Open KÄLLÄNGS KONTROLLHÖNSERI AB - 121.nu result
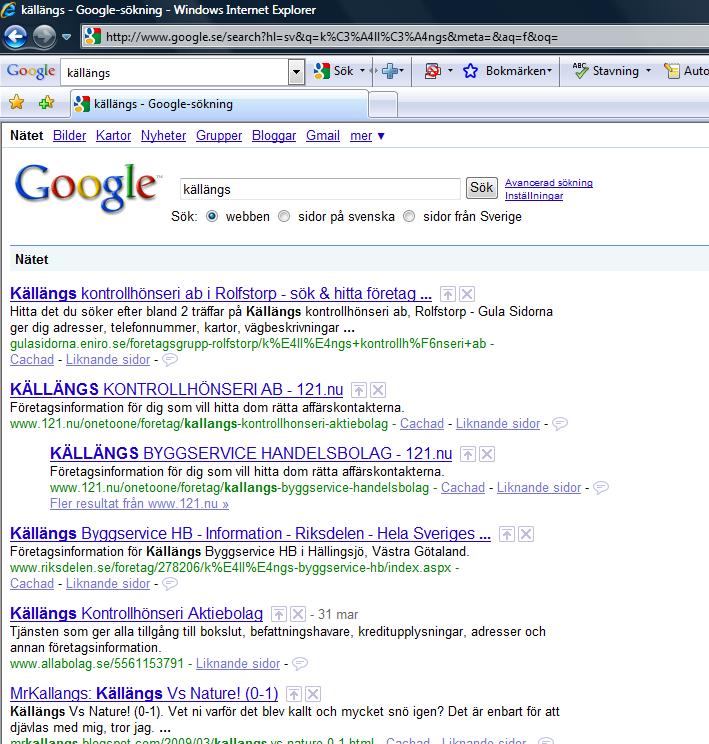709x744 pixels. tap(177, 390)
